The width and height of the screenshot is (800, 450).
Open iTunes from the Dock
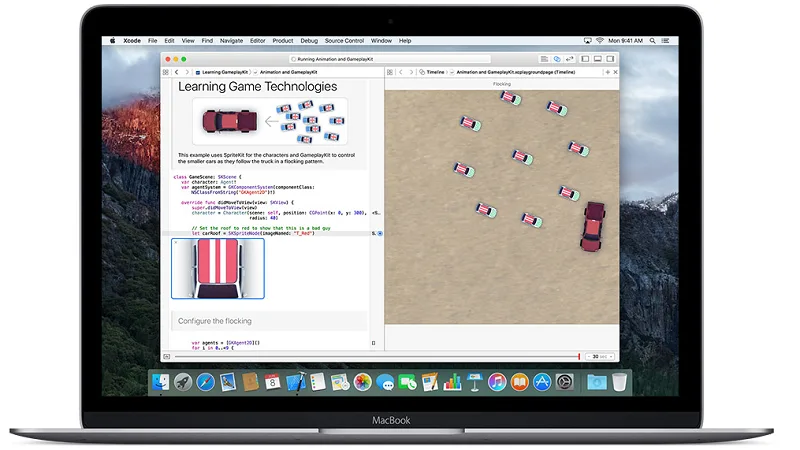click(x=497, y=382)
